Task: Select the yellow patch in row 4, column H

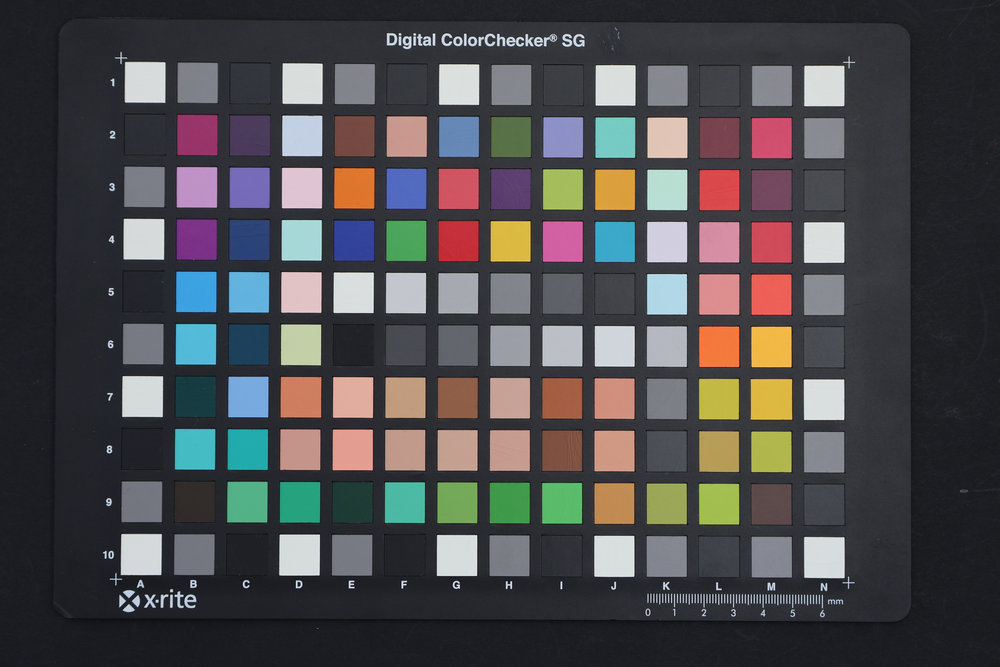Action: pyautogui.click(x=511, y=241)
